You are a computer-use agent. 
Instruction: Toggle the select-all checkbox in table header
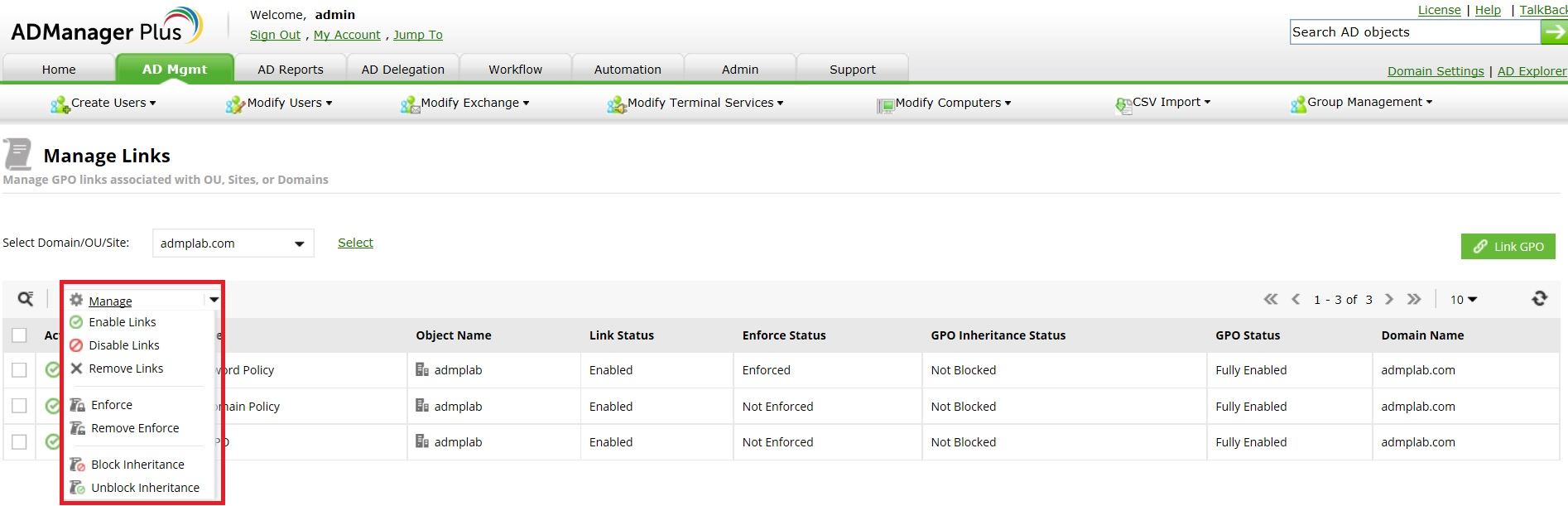tap(19, 335)
